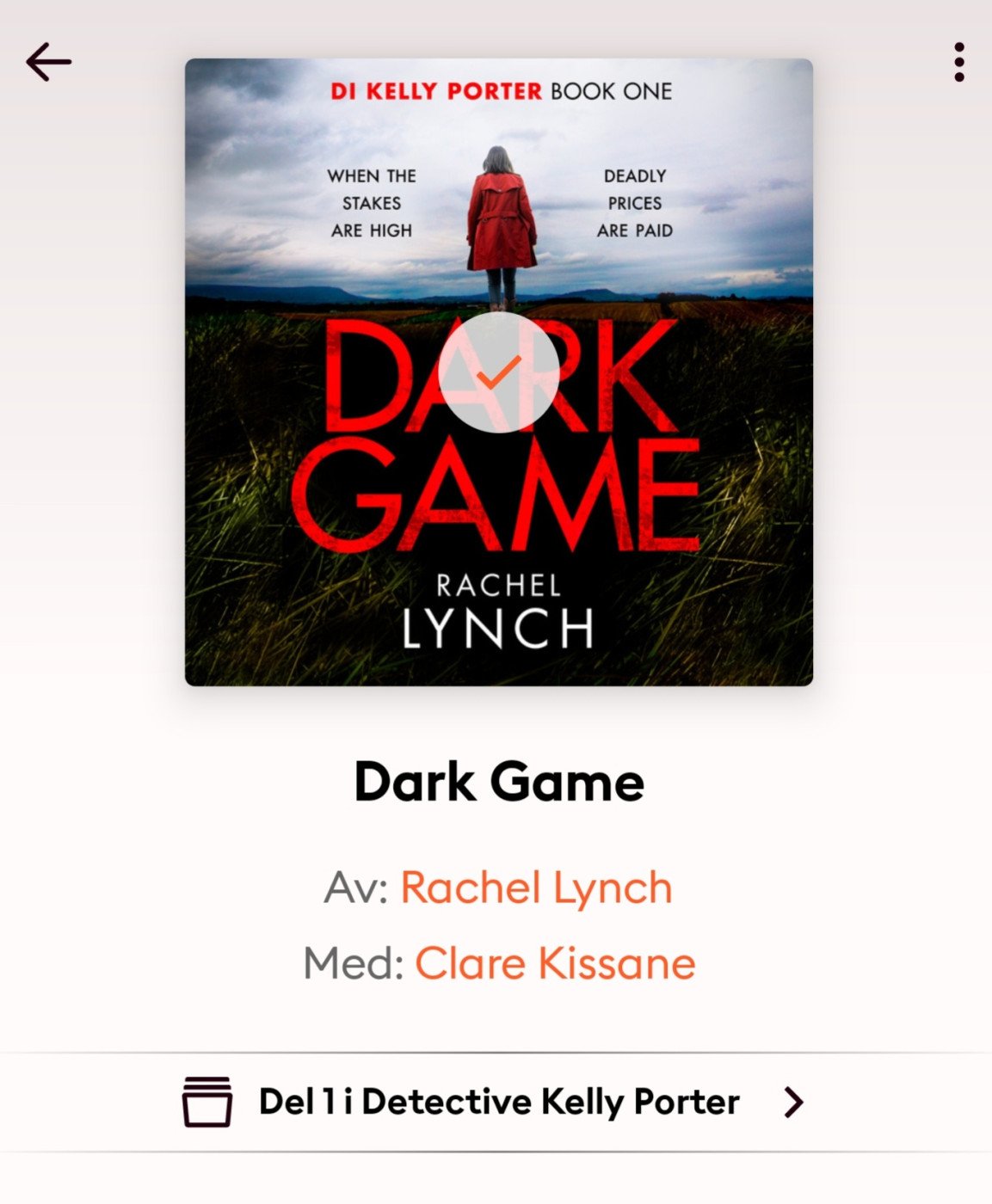Tap the white RACHEL text on the cover
The width and height of the screenshot is (992, 1204).
[x=499, y=586]
